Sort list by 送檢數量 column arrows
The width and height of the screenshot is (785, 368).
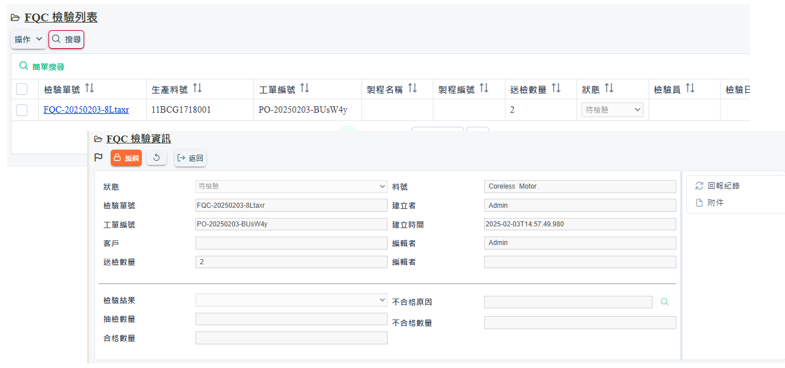pyautogui.click(x=556, y=89)
